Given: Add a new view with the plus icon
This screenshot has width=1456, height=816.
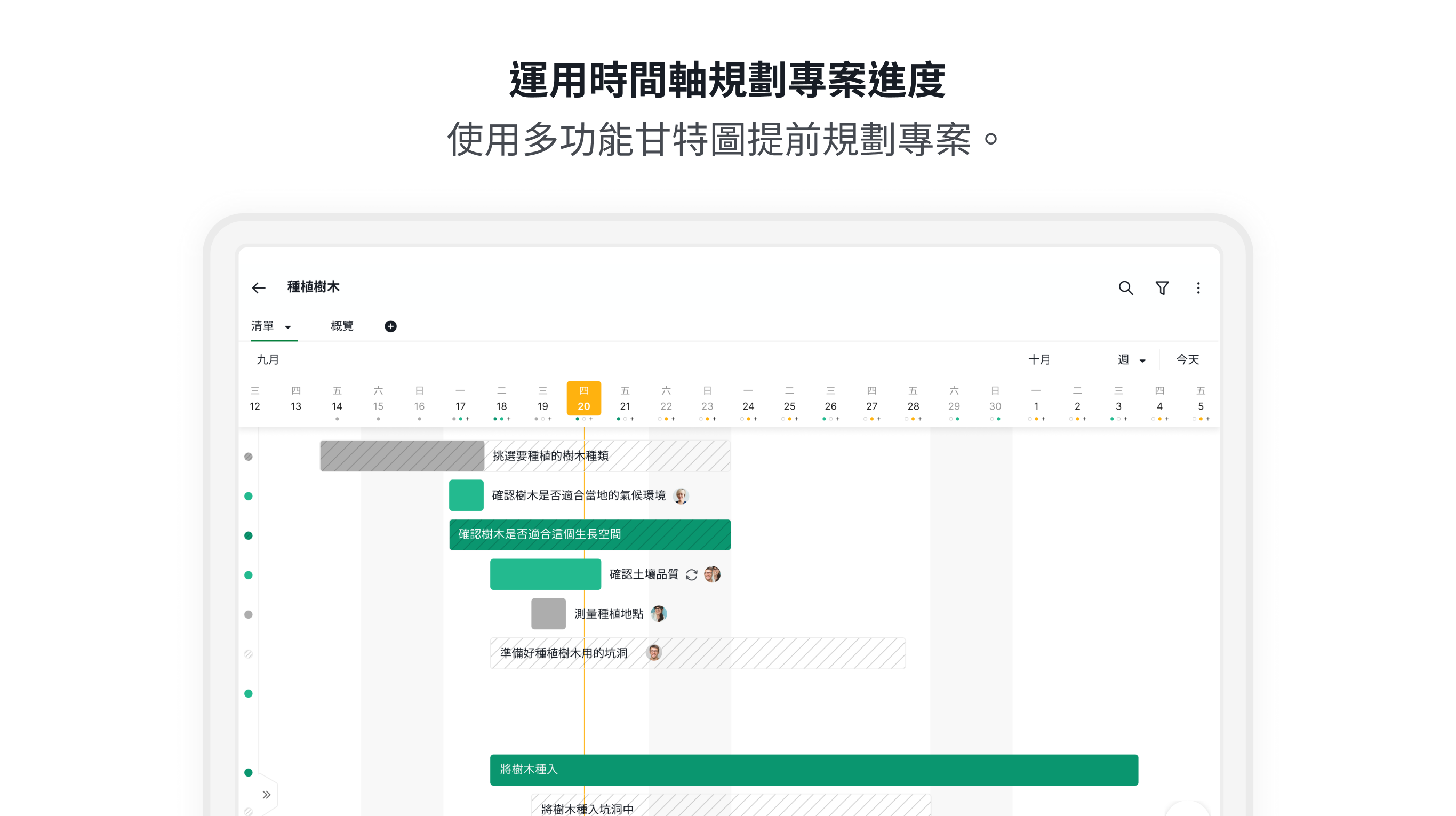Looking at the screenshot, I should pos(390,326).
